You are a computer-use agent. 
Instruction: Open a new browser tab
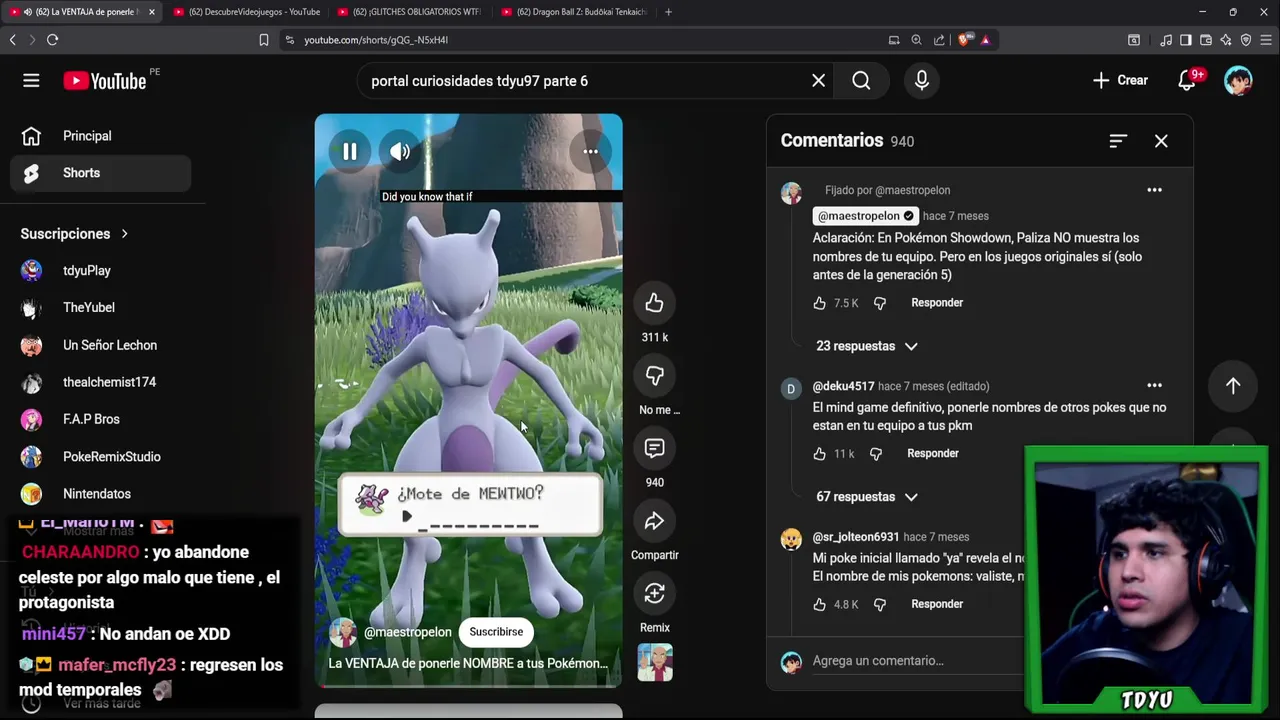click(x=668, y=12)
